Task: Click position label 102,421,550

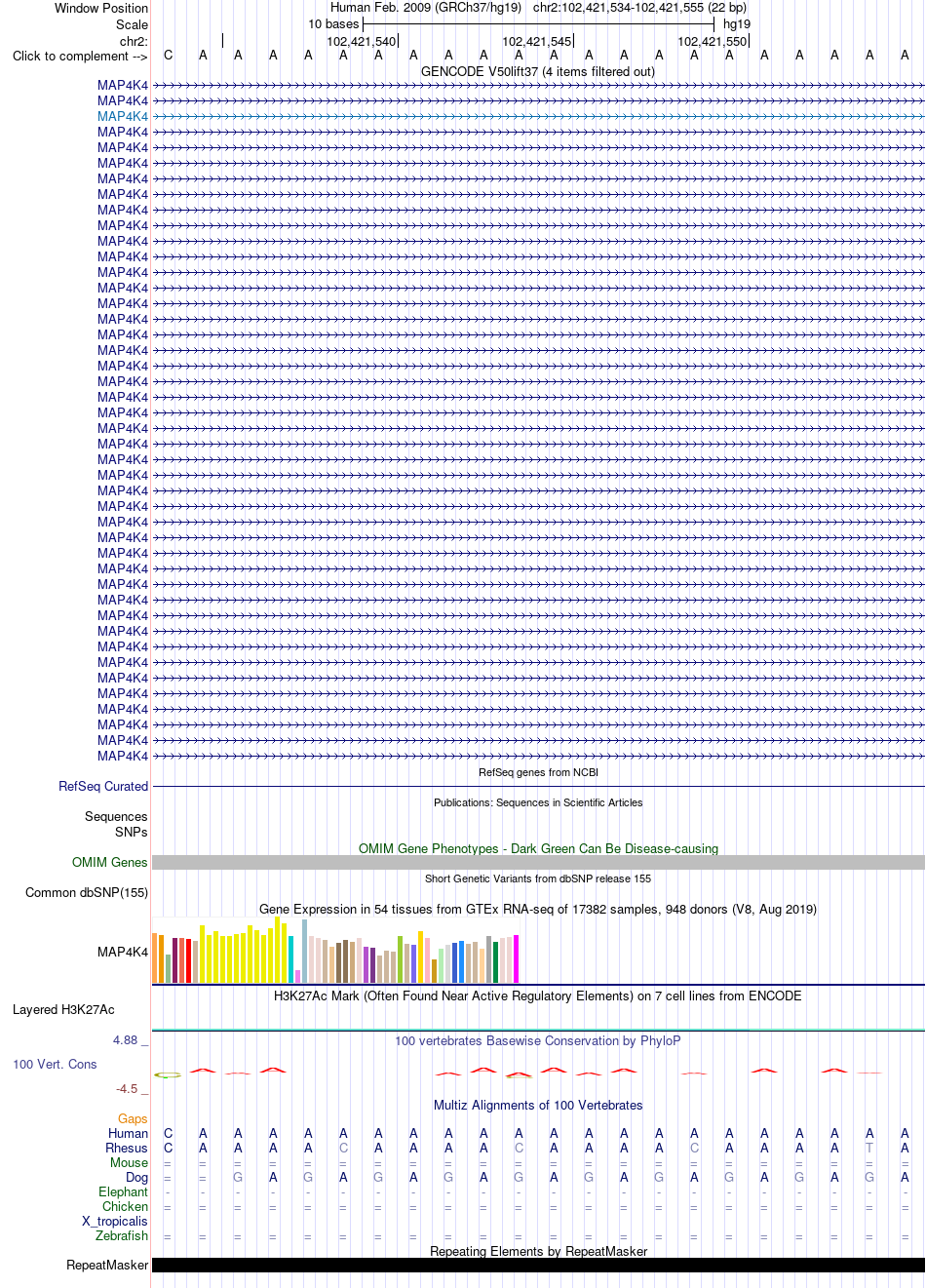Action: (x=713, y=41)
